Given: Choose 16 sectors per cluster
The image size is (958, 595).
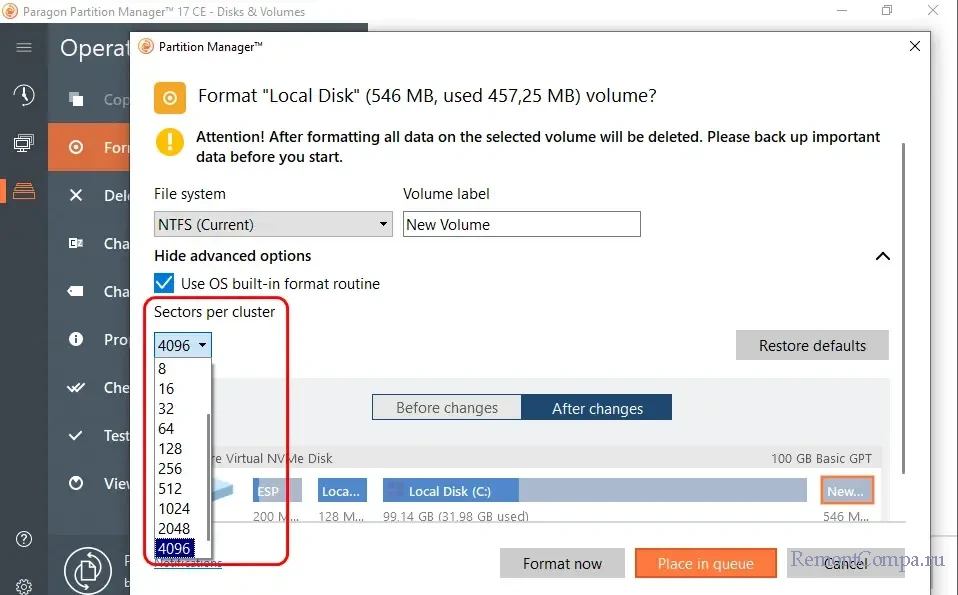Looking at the screenshot, I should [181, 389].
